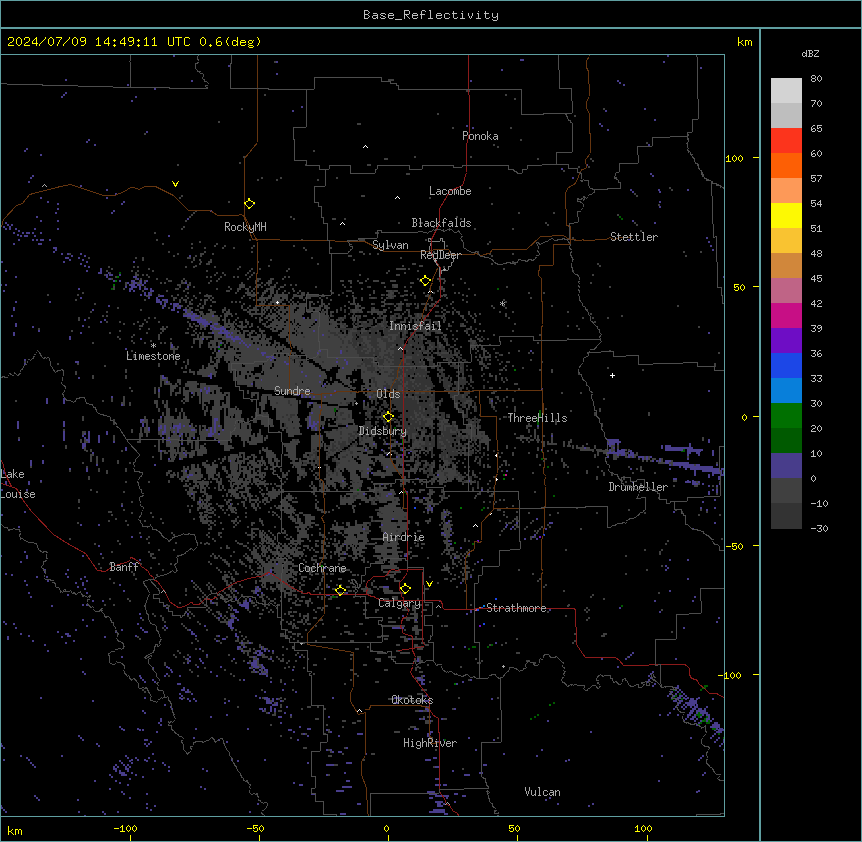
Task: Click the Drumheller label
Action: 638,487
